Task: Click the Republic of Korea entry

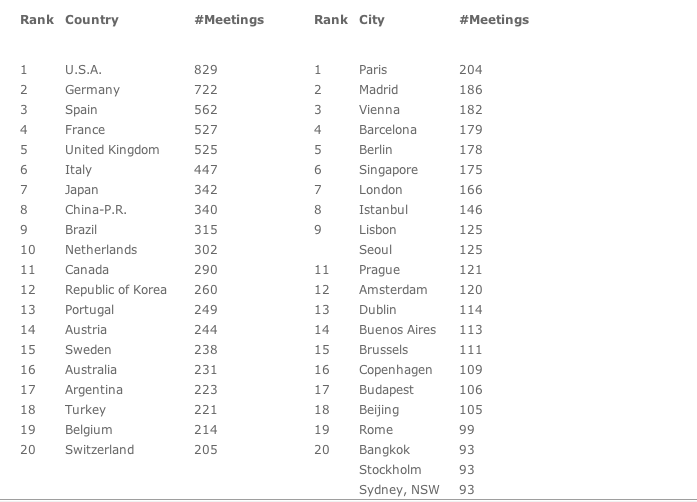Action: (116, 290)
